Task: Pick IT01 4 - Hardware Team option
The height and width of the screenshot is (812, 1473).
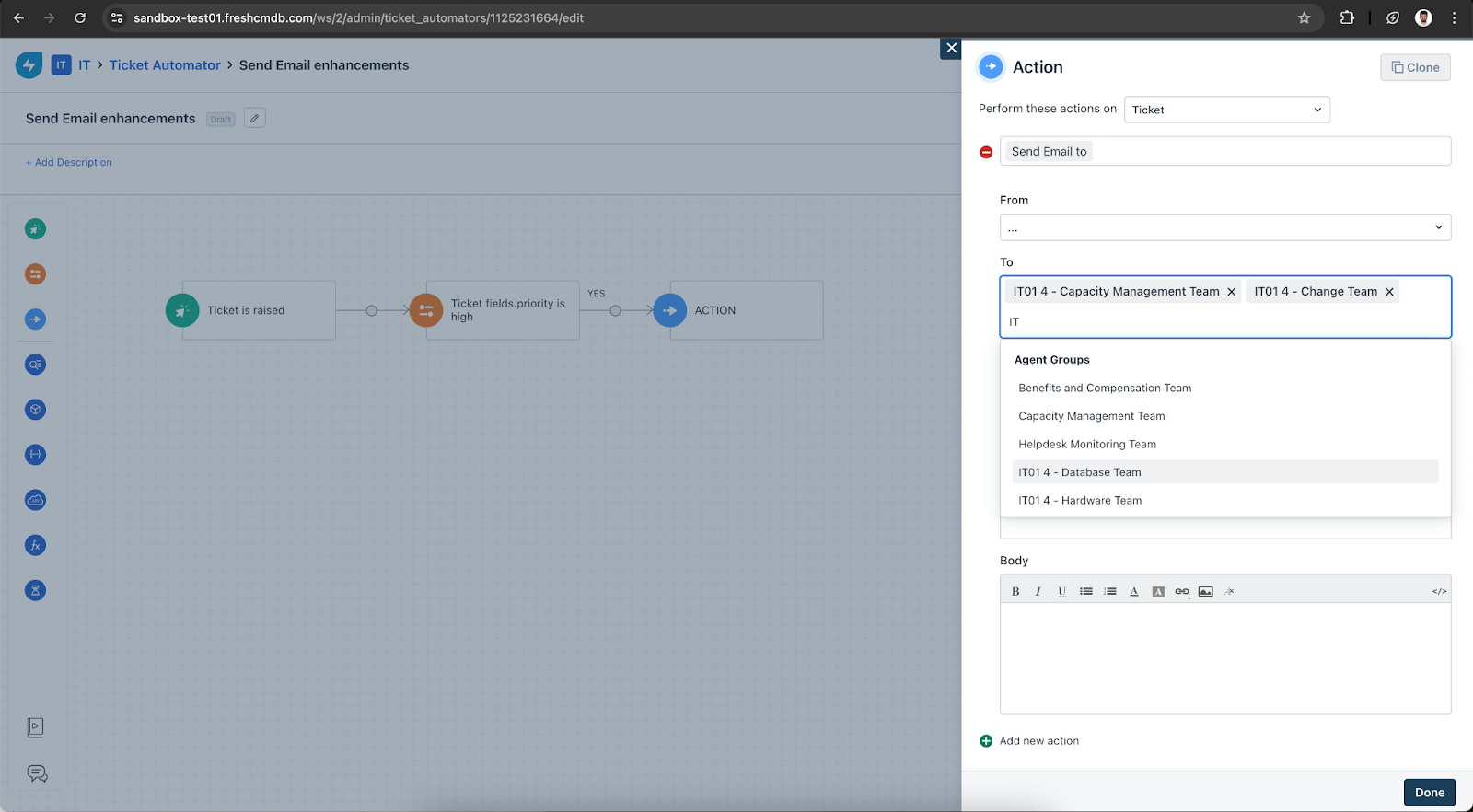Action: coord(1225,501)
